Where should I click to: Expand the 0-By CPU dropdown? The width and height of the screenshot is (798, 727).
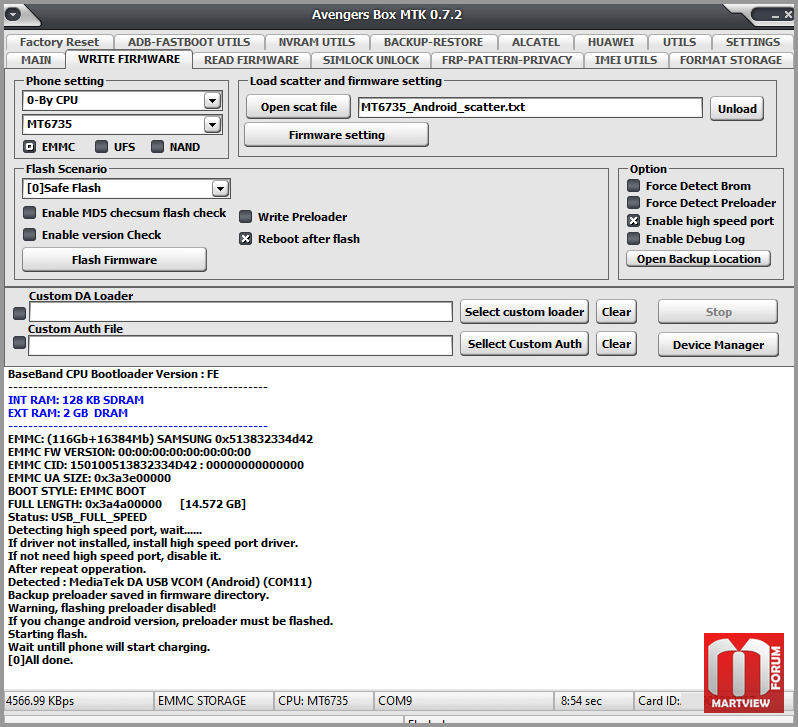coord(212,100)
